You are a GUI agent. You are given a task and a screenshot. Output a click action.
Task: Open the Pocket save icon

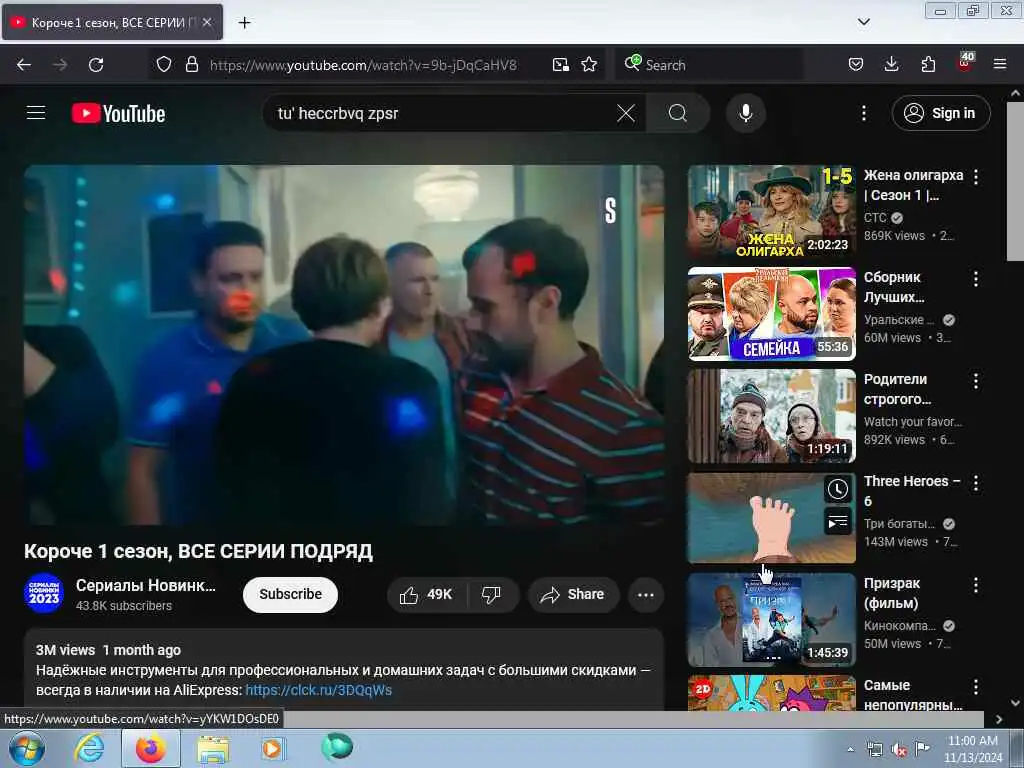point(856,65)
